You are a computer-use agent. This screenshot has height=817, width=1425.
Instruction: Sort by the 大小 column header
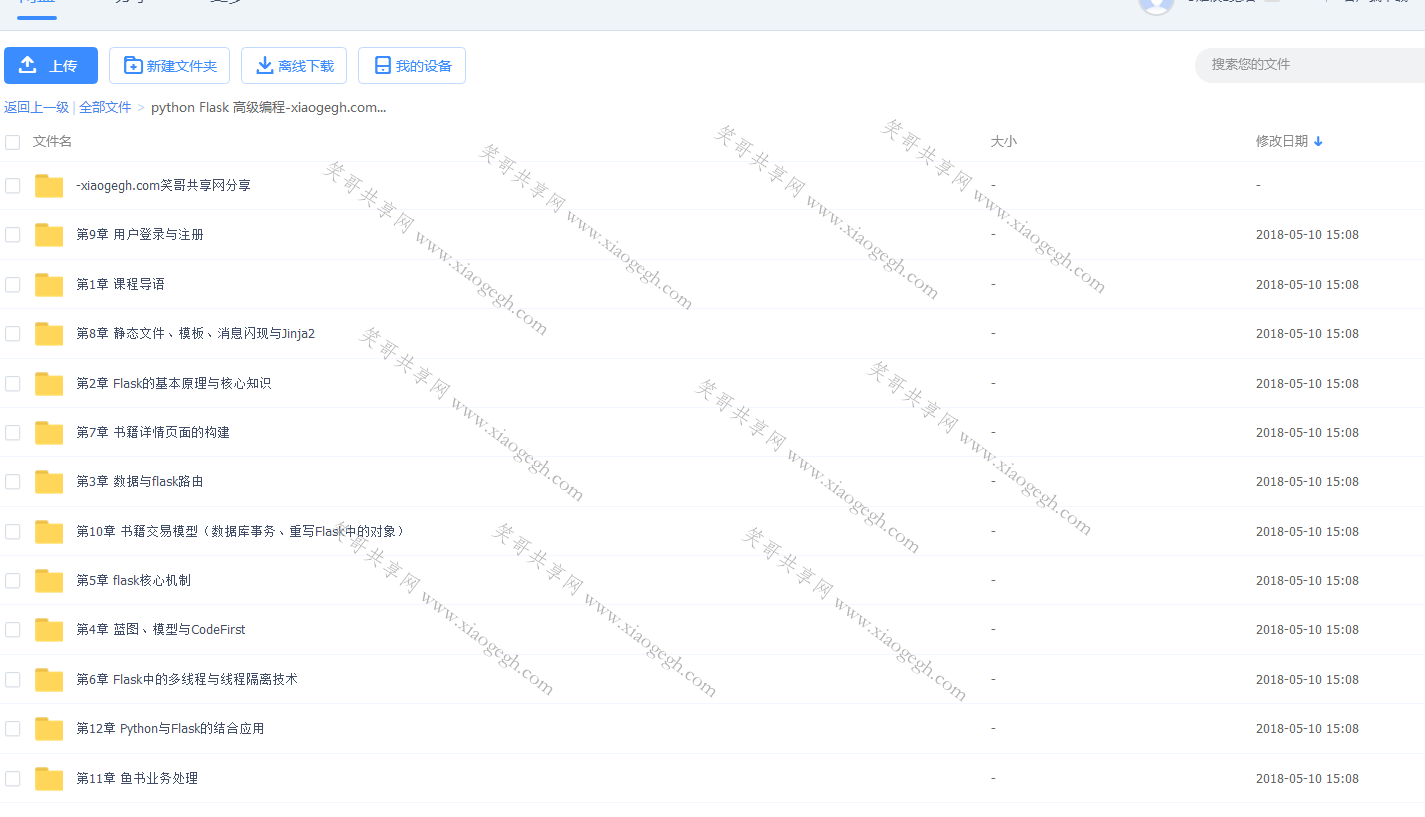[1003, 142]
